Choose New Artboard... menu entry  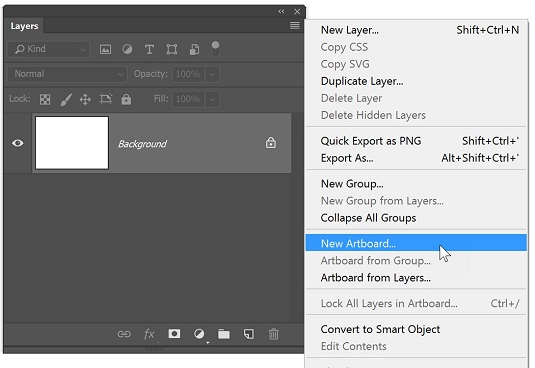tap(416, 243)
